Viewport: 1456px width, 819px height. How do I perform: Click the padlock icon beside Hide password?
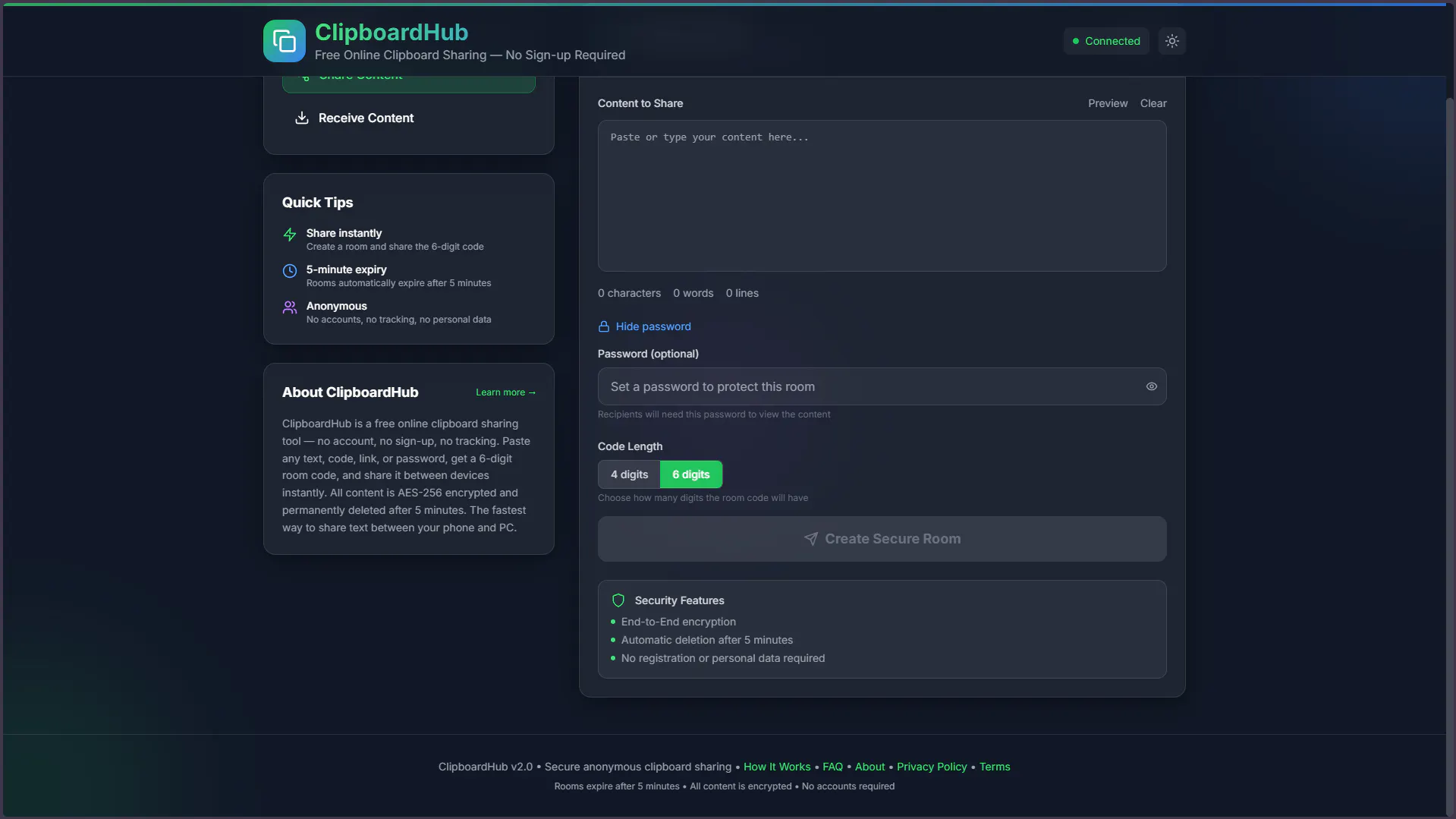click(604, 326)
